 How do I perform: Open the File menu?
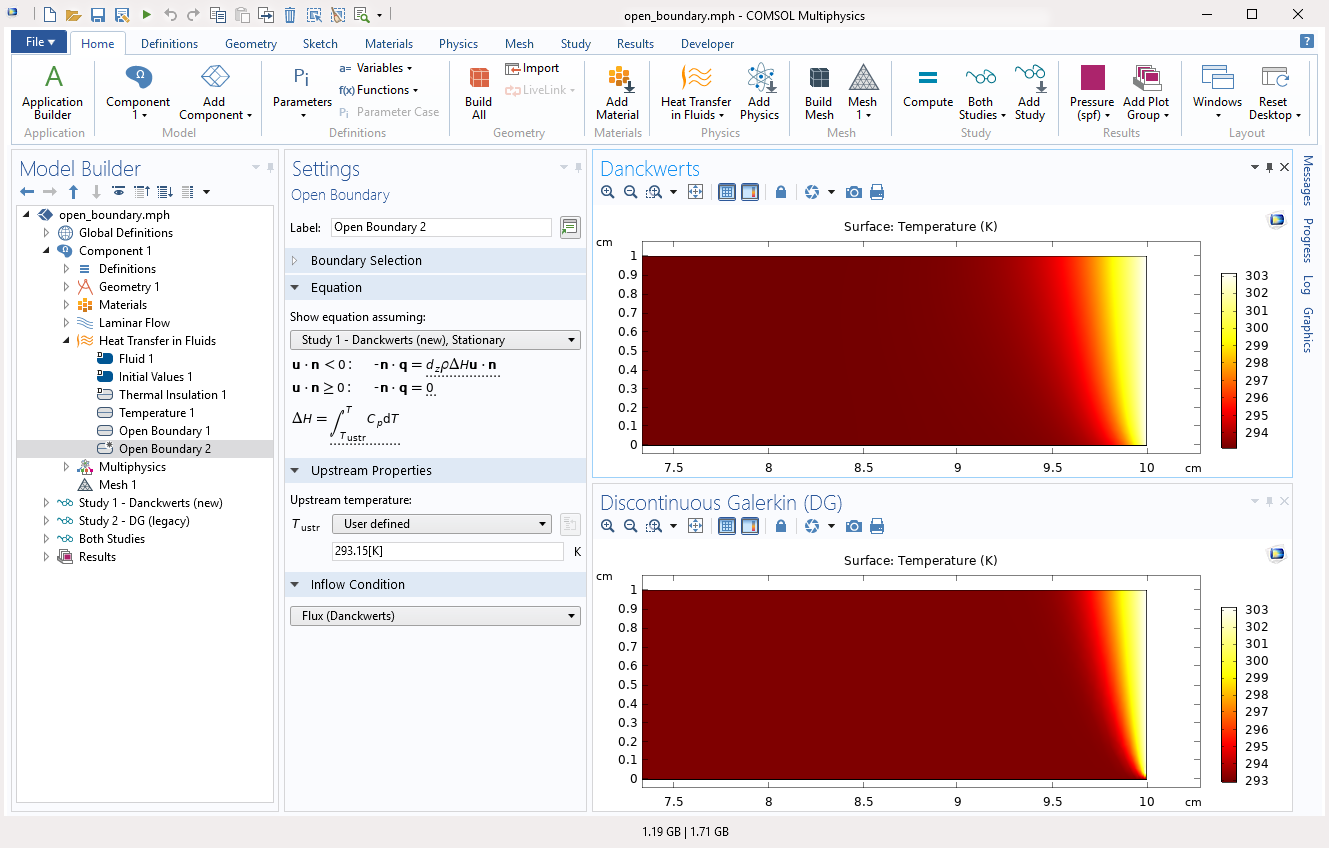coord(40,42)
